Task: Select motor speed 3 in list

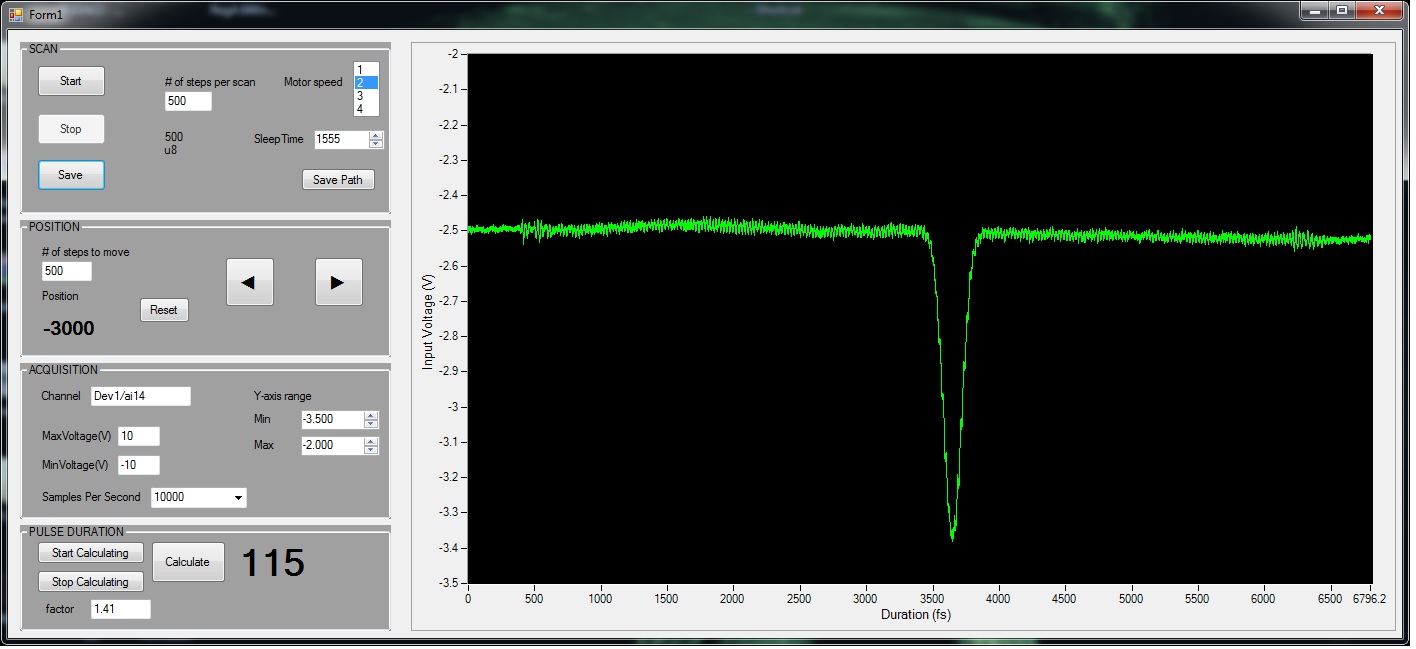Action: (366, 96)
